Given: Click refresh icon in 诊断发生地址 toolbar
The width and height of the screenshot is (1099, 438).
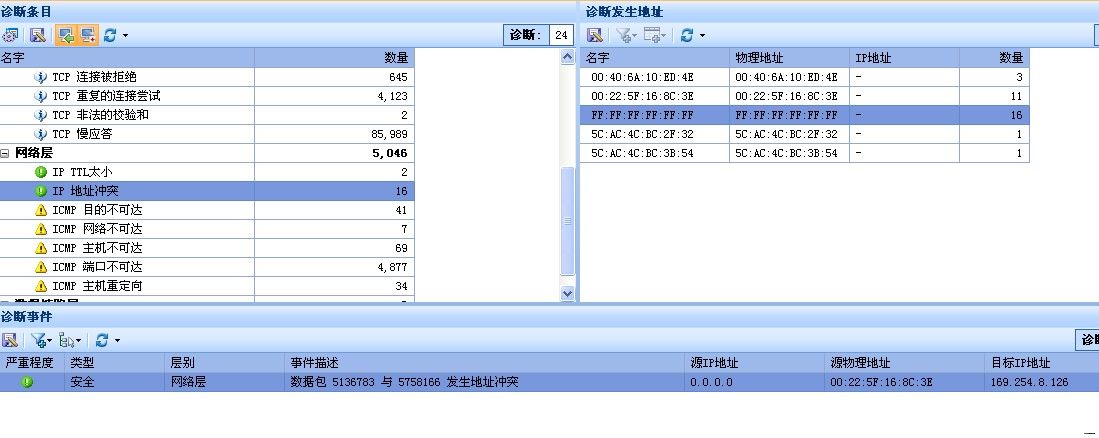Looking at the screenshot, I should click(687, 35).
